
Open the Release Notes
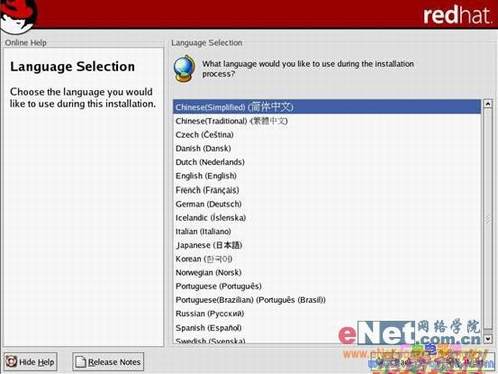pos(108,362)
